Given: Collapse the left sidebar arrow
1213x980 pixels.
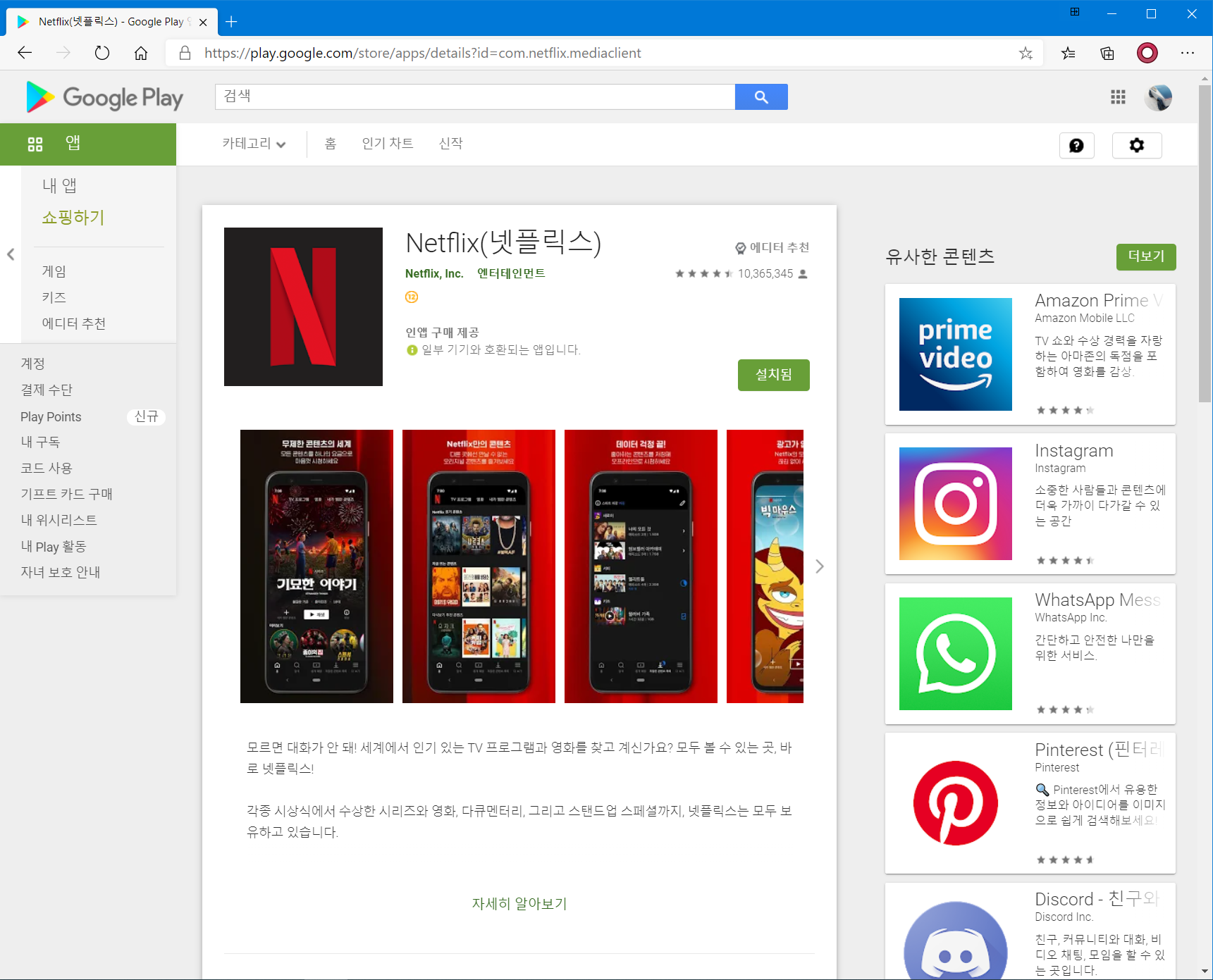Looking at the screenshot, I should click(11, 254).
